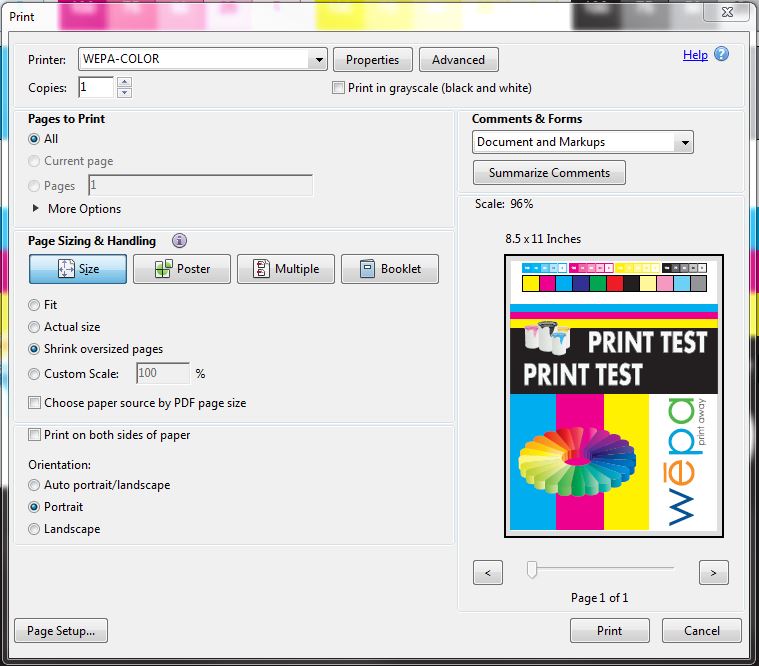759x666 pixels.
Task: Go to previous preview page arrow
Action: [487, 573]
